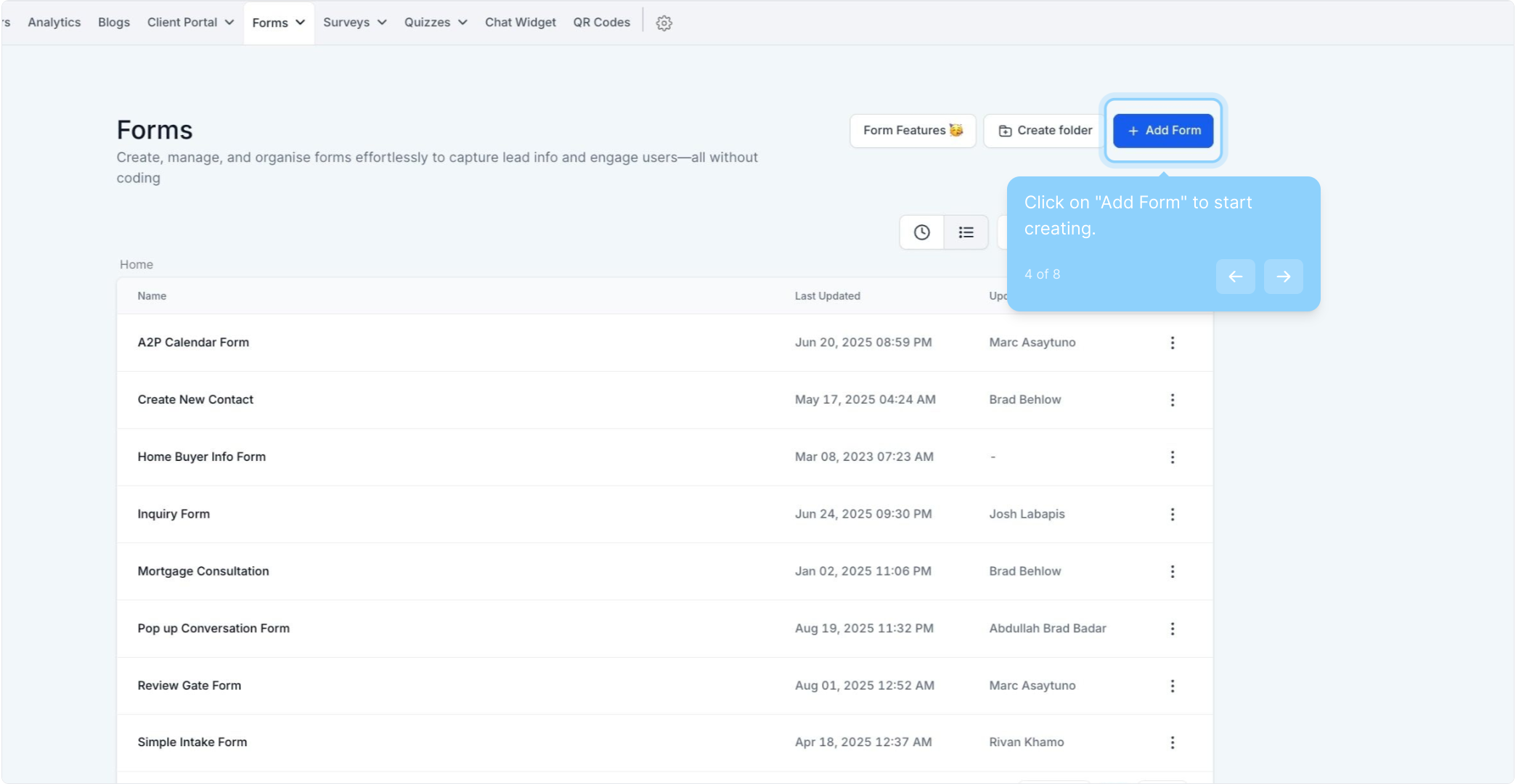Go to next tour step arrow
The width and height of the screenshot is (1516, 784).
[1283, 277]
